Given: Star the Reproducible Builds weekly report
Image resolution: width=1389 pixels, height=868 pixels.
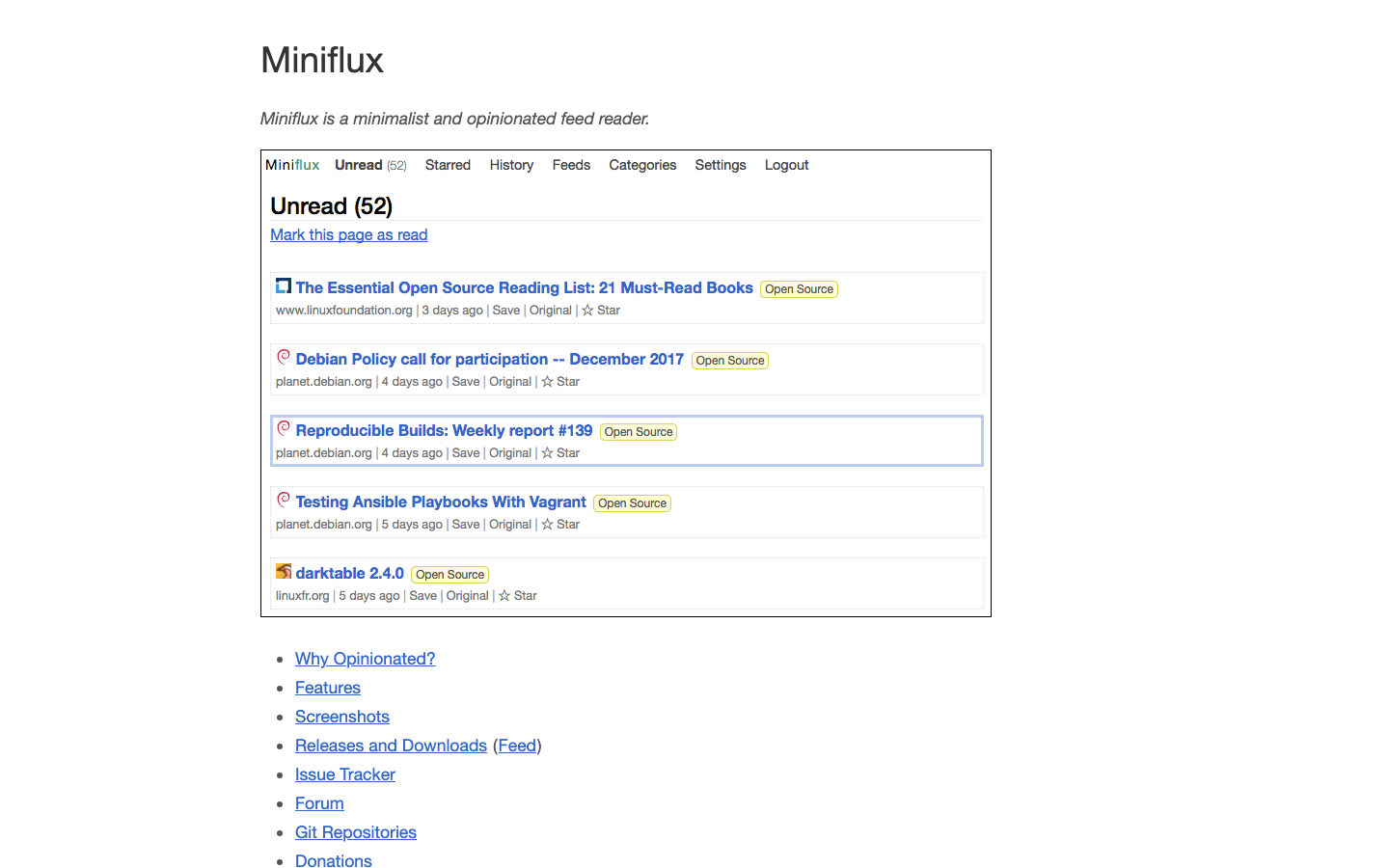Looking at the screenshot, I should tap(559, 452).
